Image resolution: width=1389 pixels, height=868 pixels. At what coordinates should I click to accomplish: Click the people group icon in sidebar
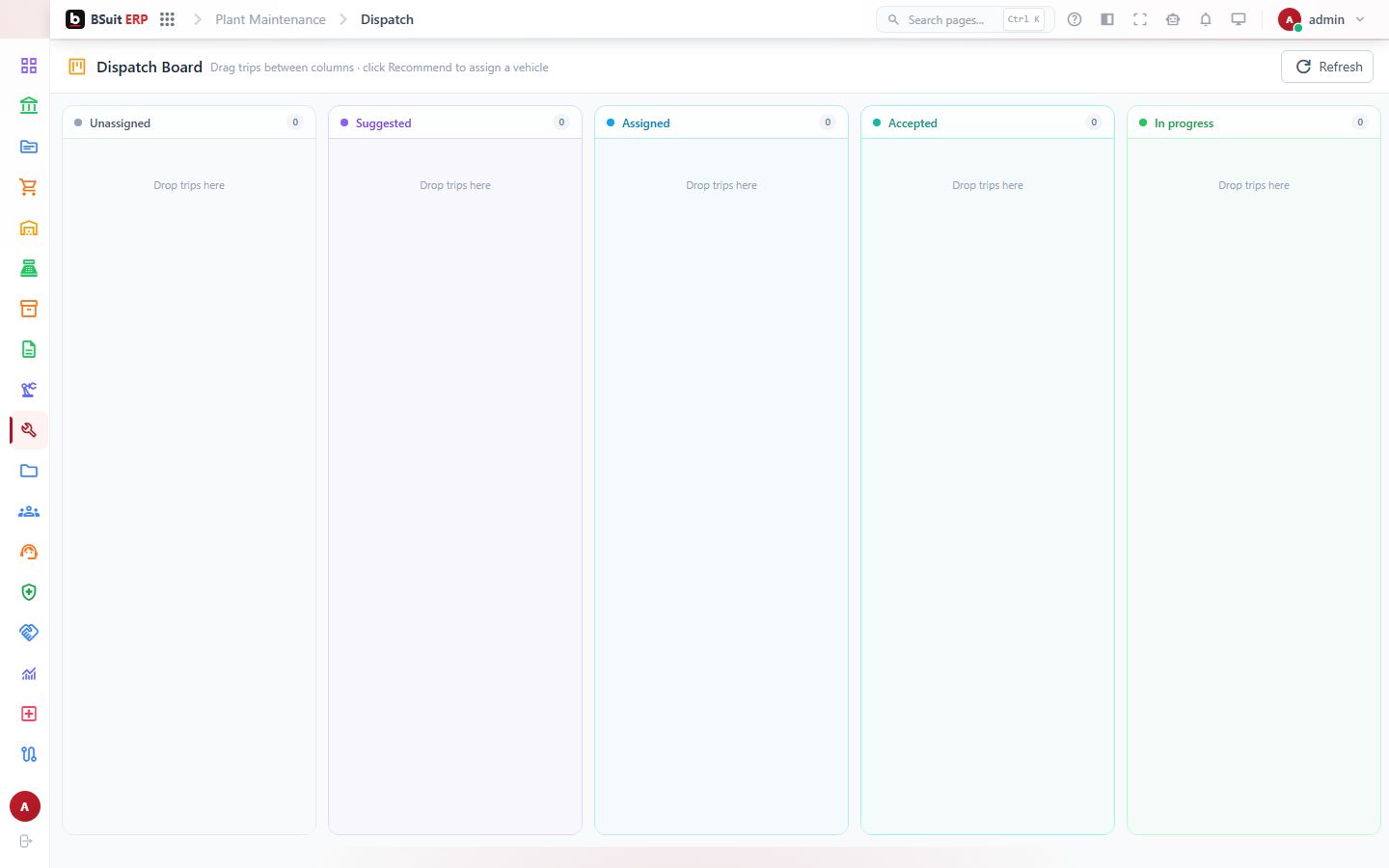29,511
